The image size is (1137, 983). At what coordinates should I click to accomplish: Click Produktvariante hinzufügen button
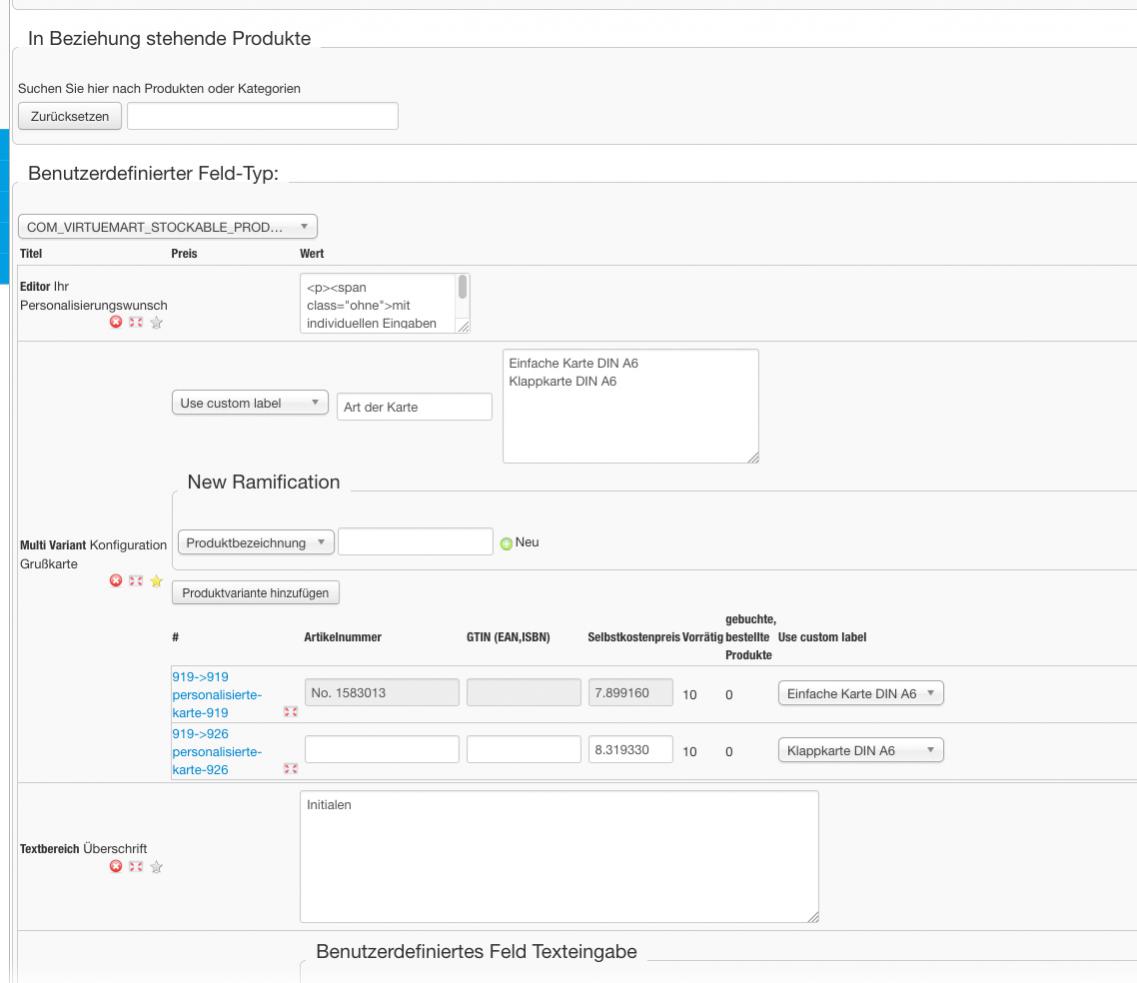[x=256, y=593]
